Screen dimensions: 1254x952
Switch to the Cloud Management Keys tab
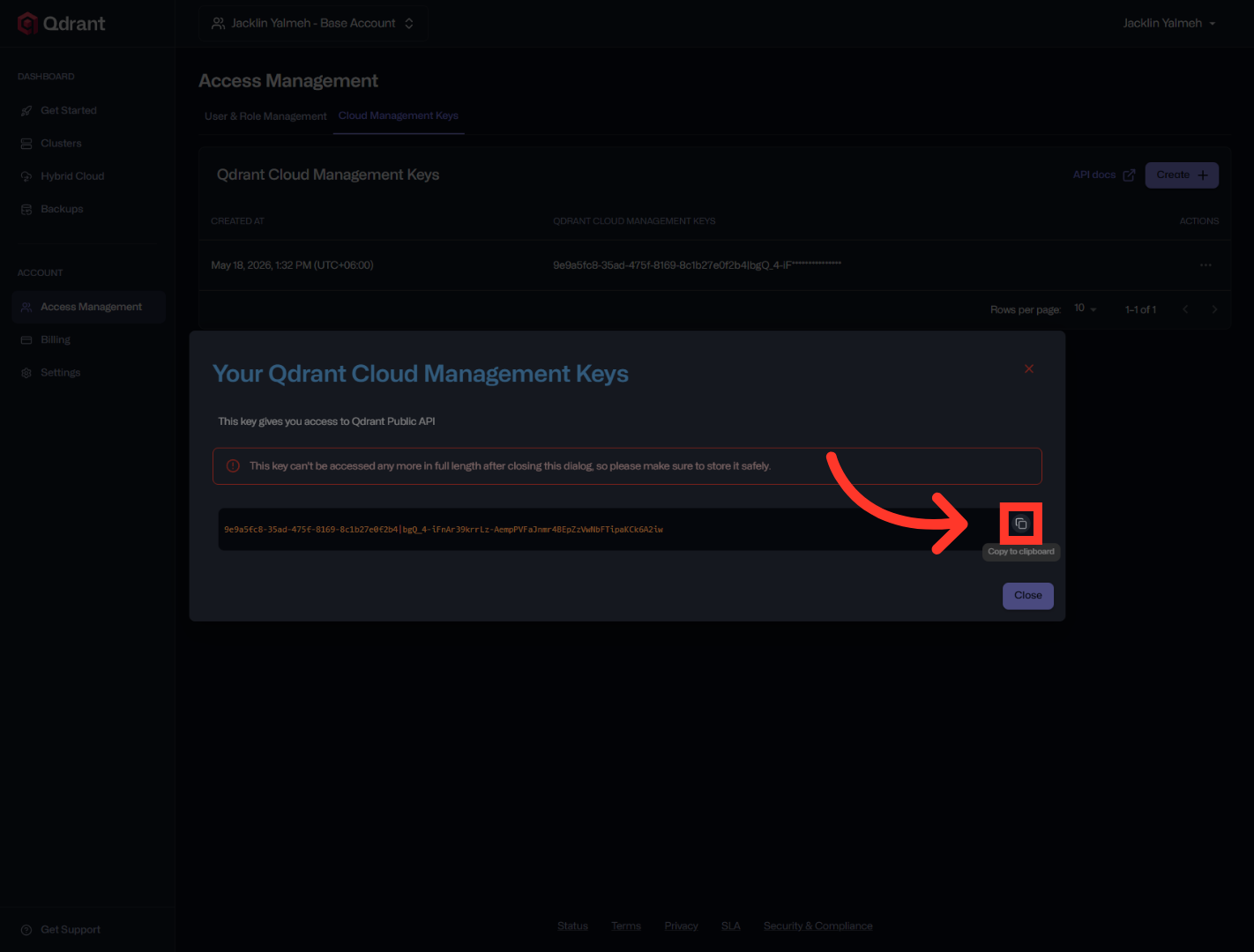(399, 115)
